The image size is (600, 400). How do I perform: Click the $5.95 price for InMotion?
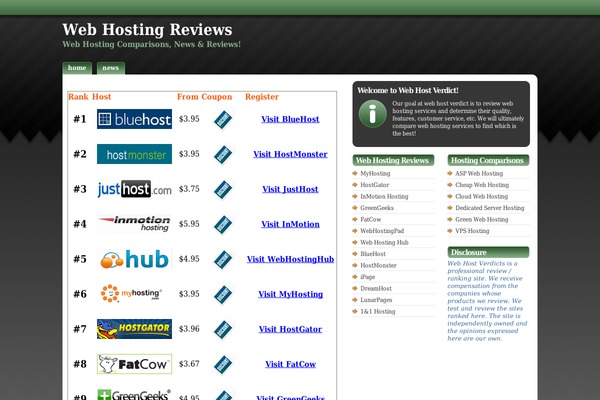[189, 224]
